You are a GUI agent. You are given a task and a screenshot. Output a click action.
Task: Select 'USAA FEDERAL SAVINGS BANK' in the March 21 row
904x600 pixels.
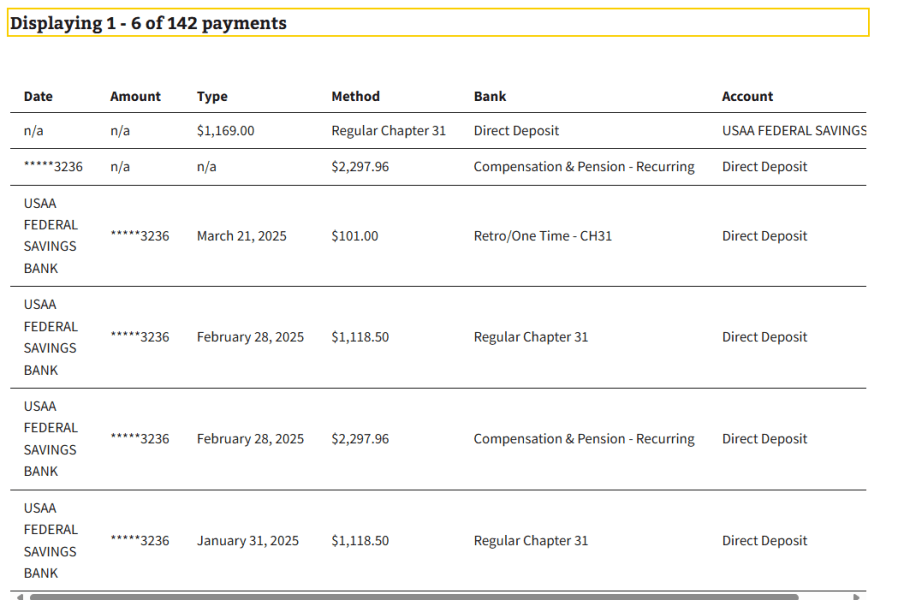[50, 236]
